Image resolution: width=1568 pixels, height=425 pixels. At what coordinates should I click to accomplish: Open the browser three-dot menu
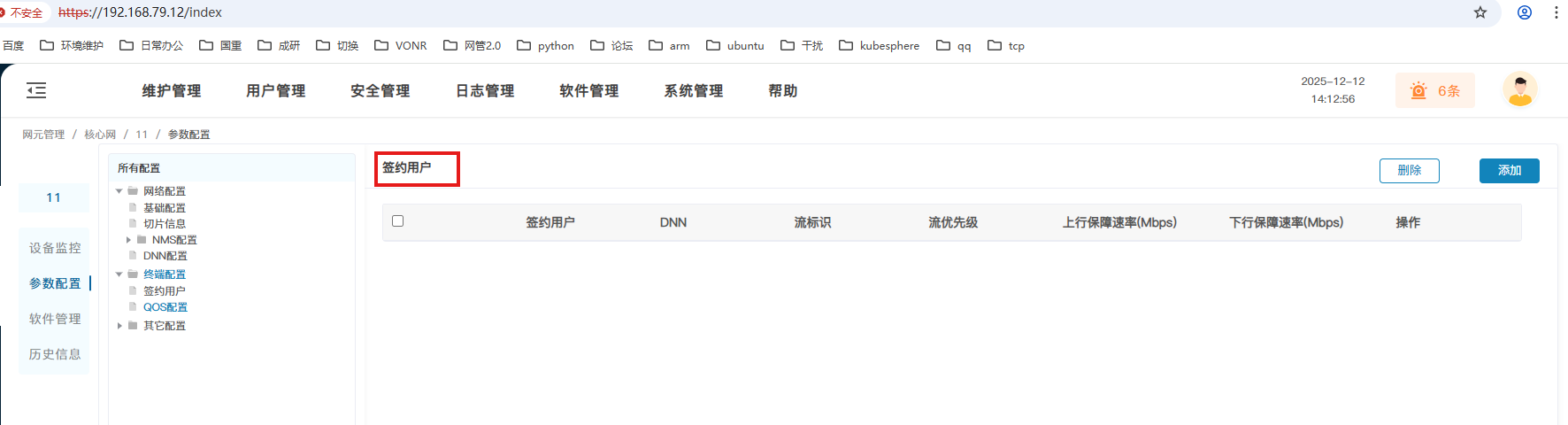(1556, 12)
